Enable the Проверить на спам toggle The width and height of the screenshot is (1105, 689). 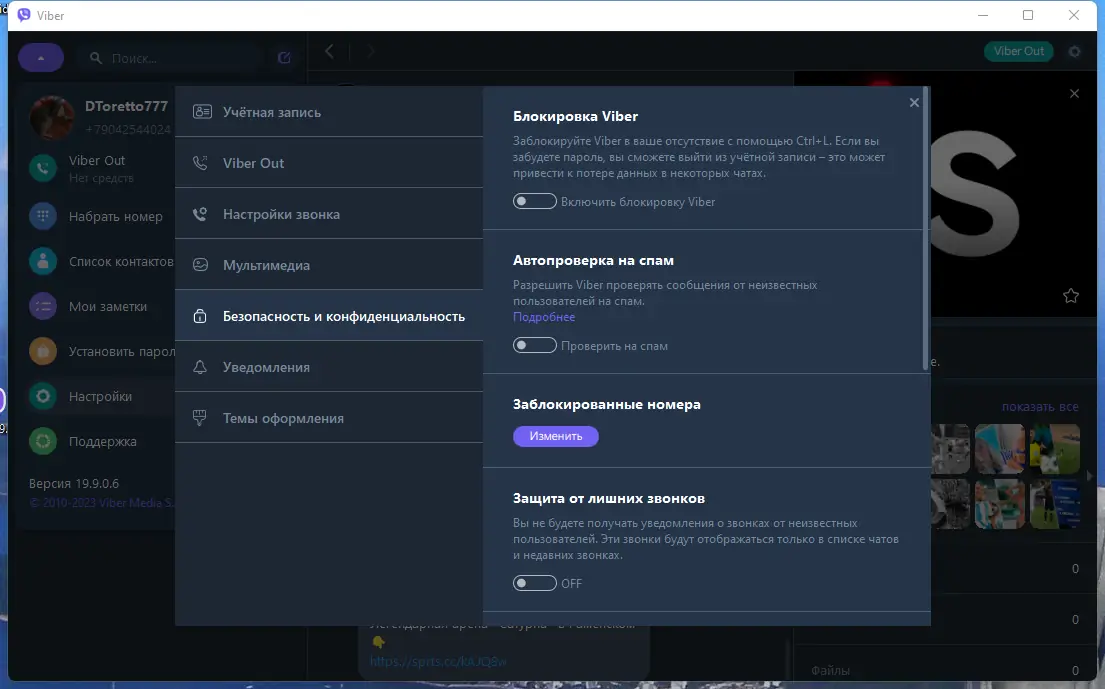coord(535,345)
